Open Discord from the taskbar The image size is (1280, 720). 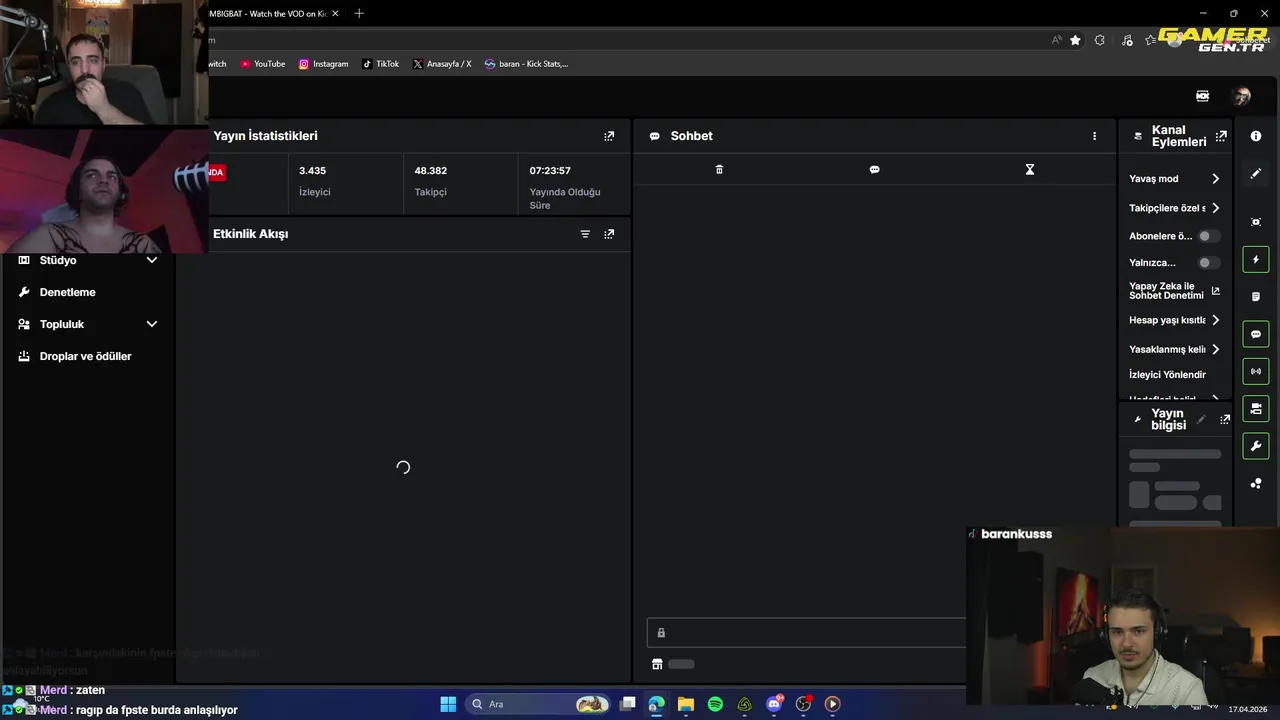[x=774, y=704]
